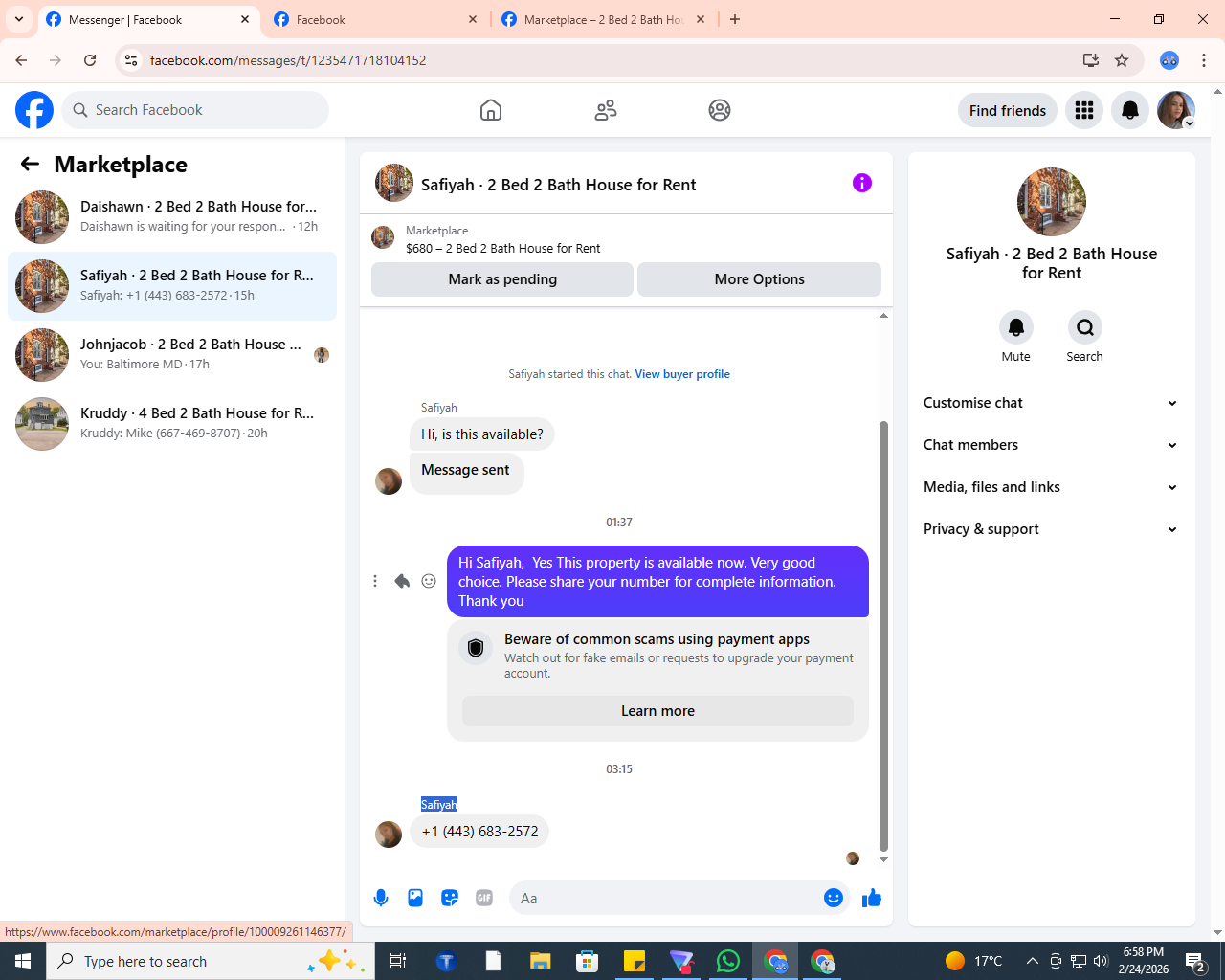The height and width of the screenshot is (980, 1225).
Task: Open Daishawn's conversation
Action: point(172,217)
